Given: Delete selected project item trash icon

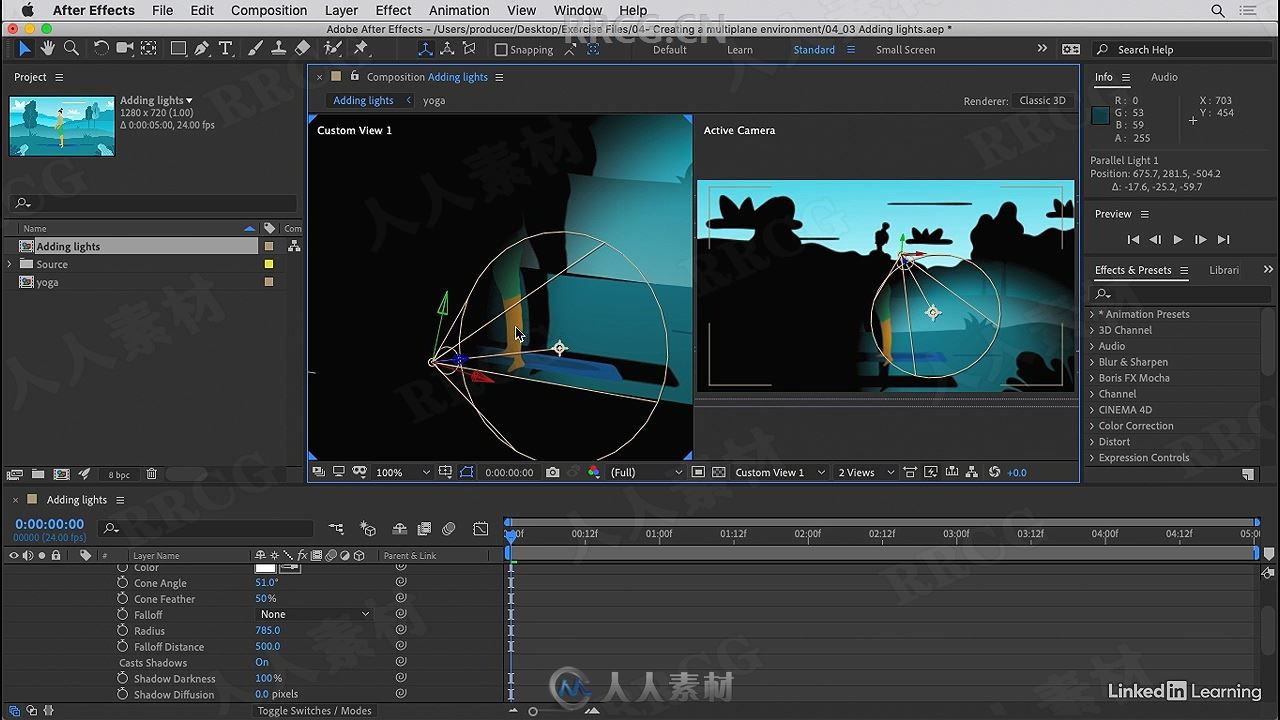Looking at the screenshot, I should (152, 474).
